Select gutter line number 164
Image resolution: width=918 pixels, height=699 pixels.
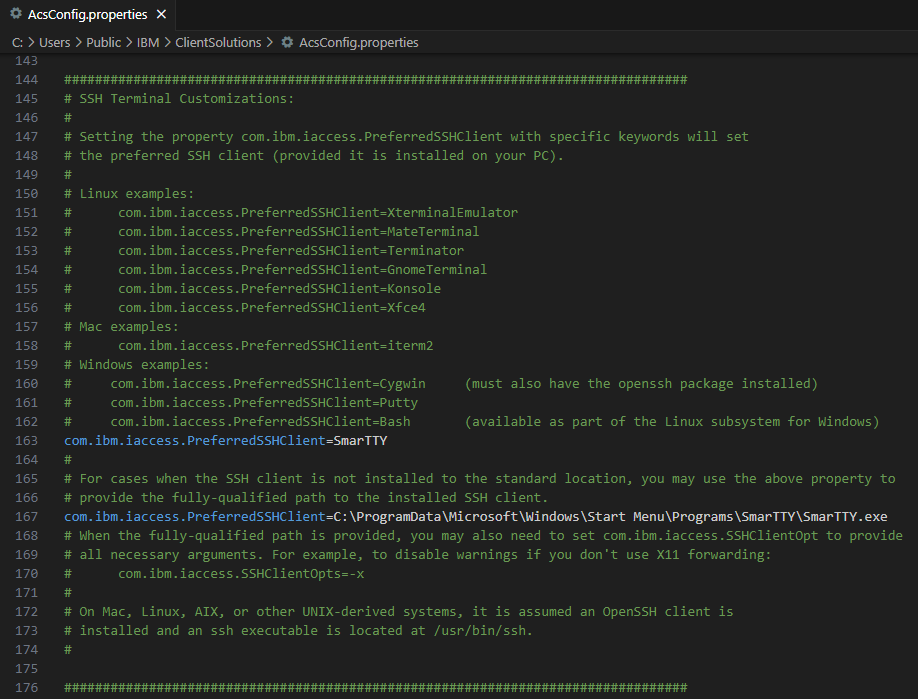(x=26, y=460)
